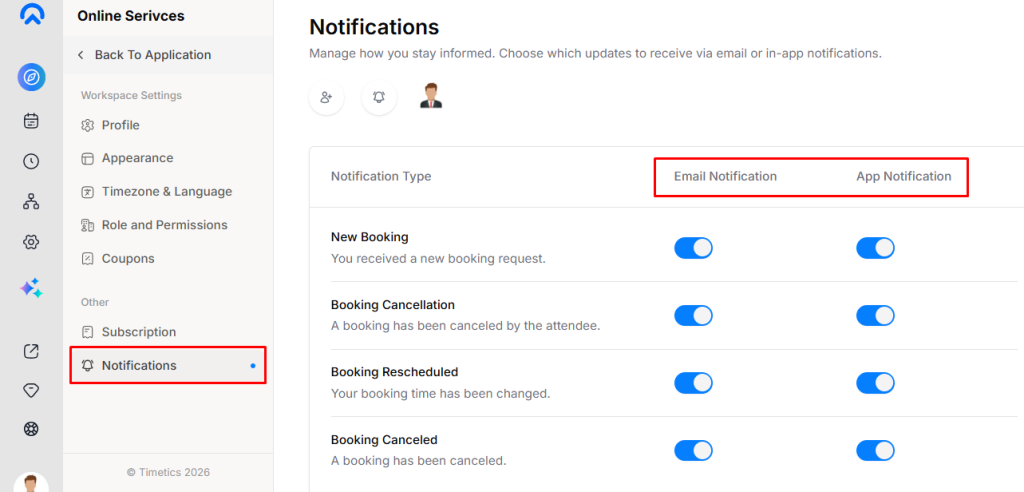Click the gear settings icon in the rail
This screenshot has height=492, width=1024.
(x=31, y=242)
